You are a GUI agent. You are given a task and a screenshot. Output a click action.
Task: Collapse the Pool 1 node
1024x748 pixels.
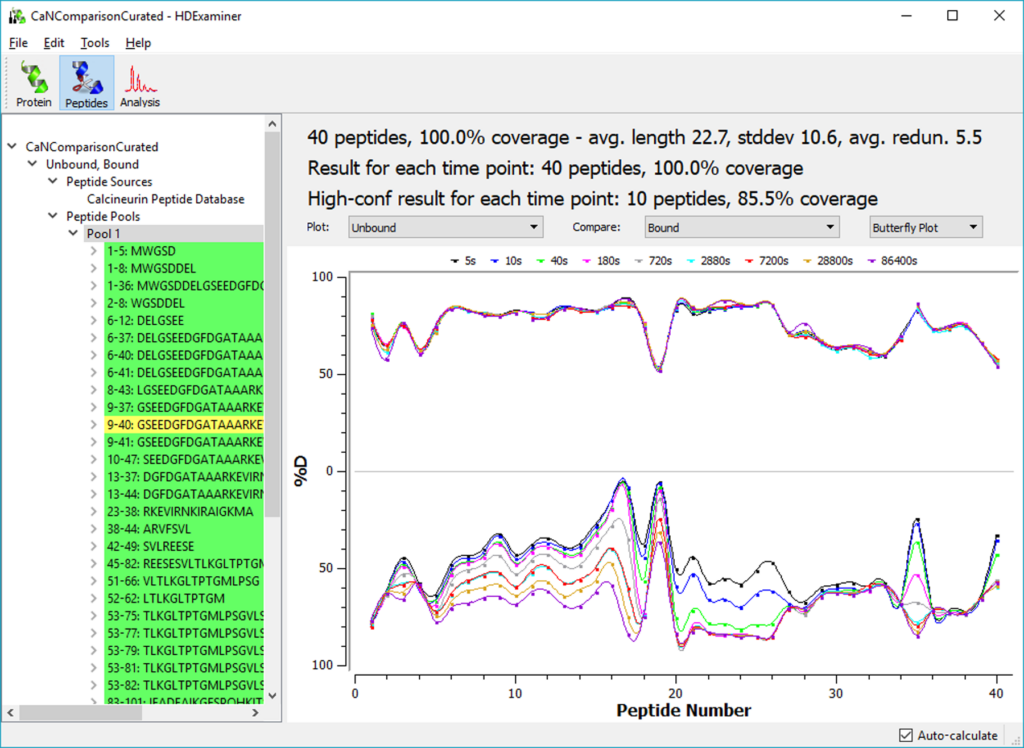click(x=73, y=233)
